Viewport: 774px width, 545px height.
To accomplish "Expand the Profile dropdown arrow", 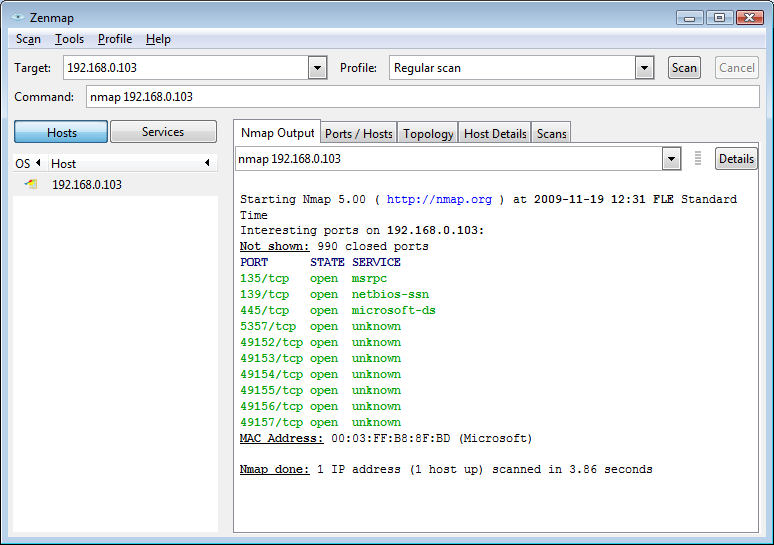I will click(x=644, y=68).
